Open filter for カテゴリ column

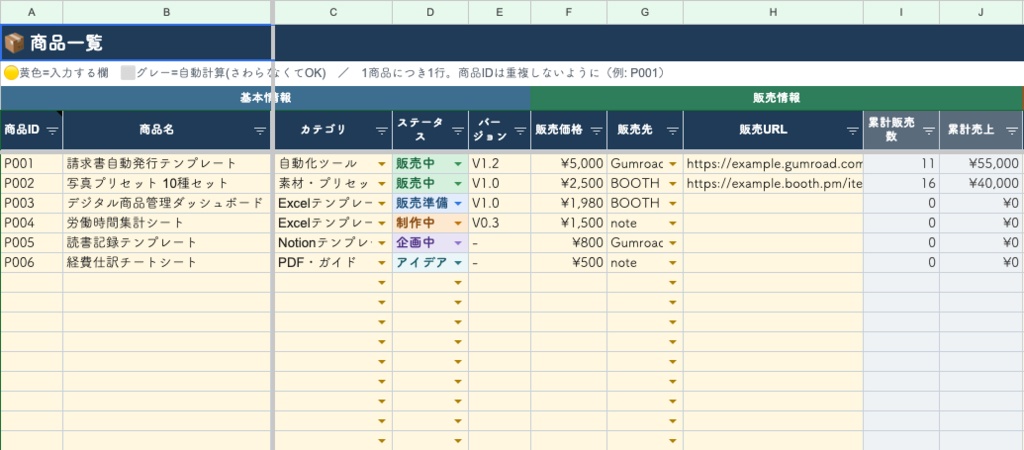381,130
